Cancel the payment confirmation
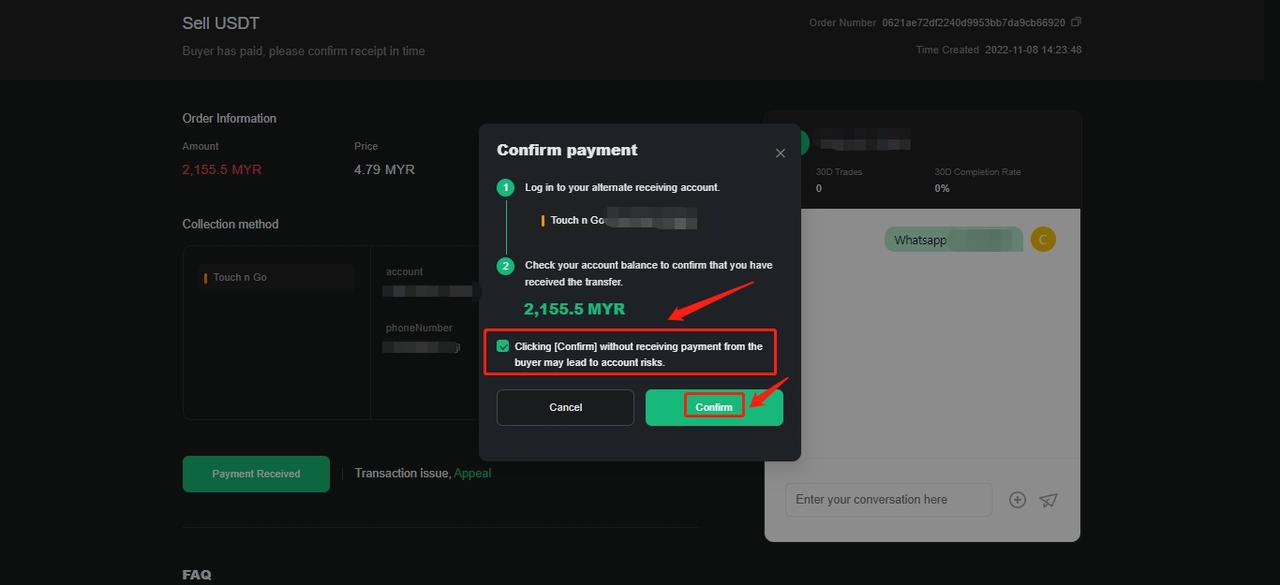Viewport: 1280px width, 585px height. point(565,407)
